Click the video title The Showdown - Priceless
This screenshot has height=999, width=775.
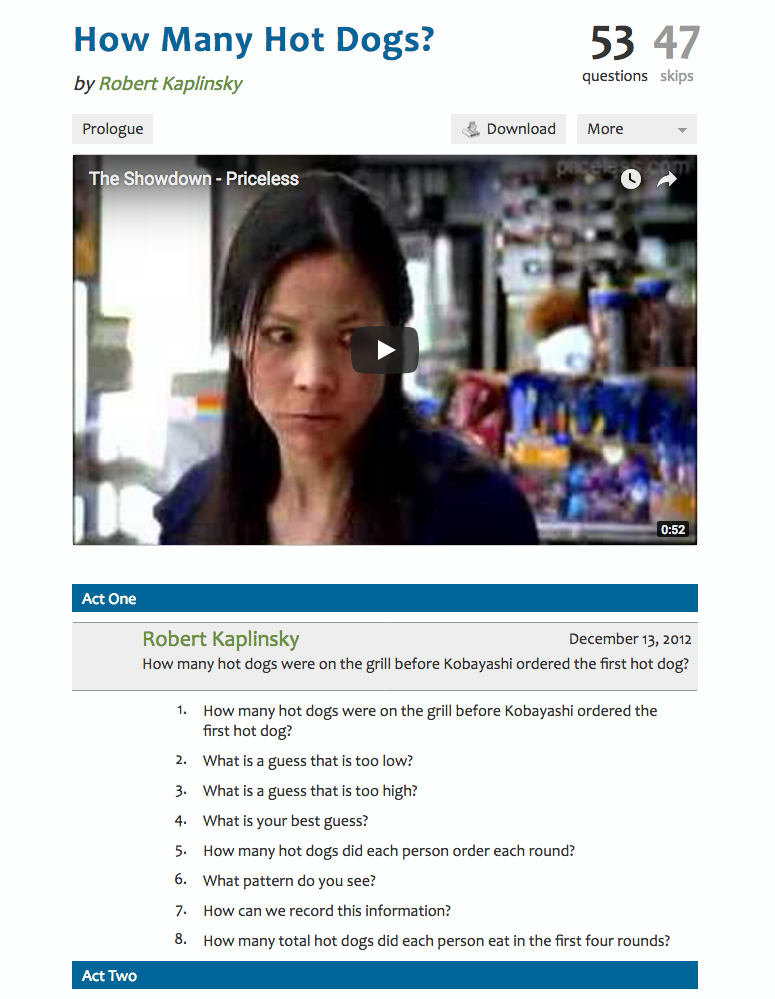click(194, 179)
